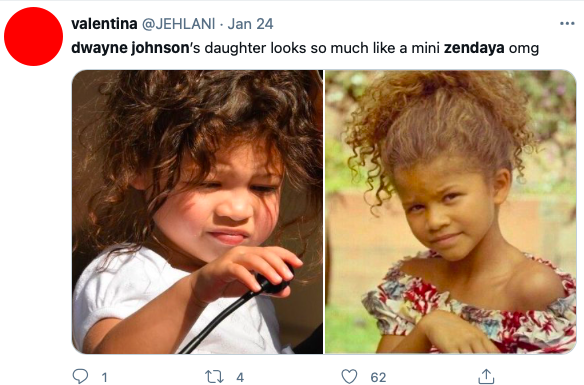Open right photo of child in floral top
The image size is (584, 385).
[451, 211]
